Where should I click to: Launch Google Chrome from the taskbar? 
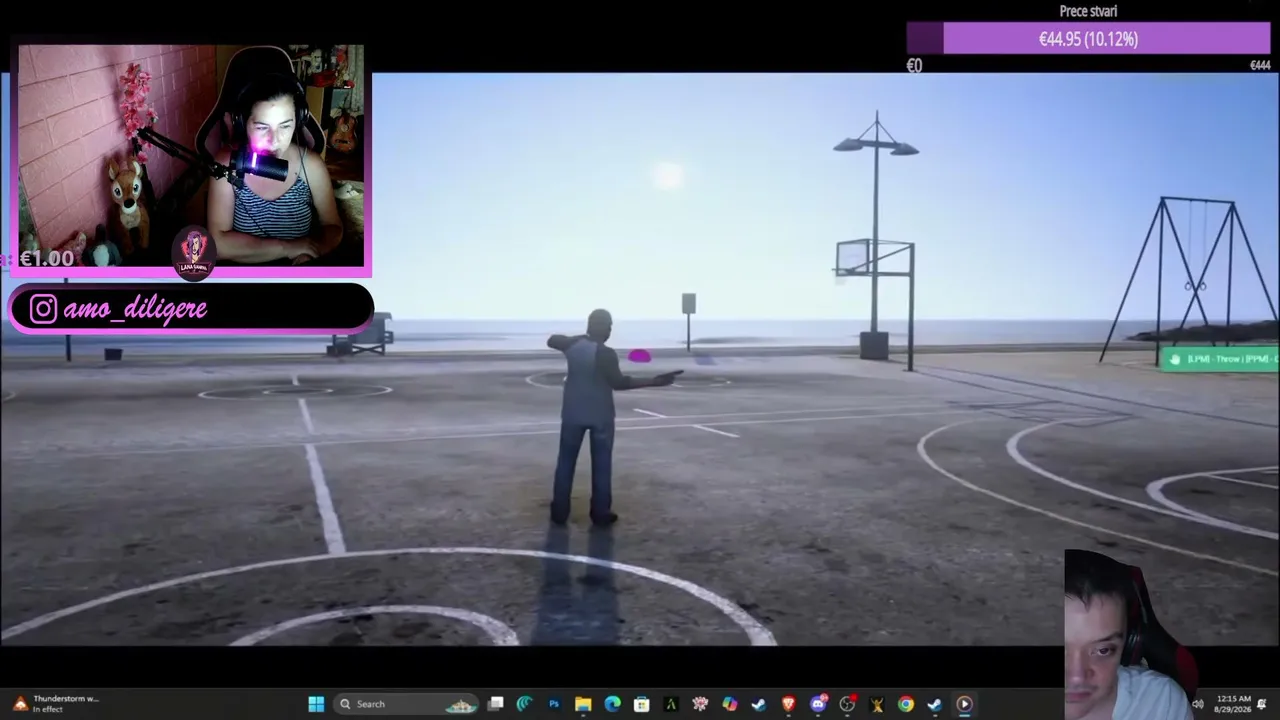906,704
